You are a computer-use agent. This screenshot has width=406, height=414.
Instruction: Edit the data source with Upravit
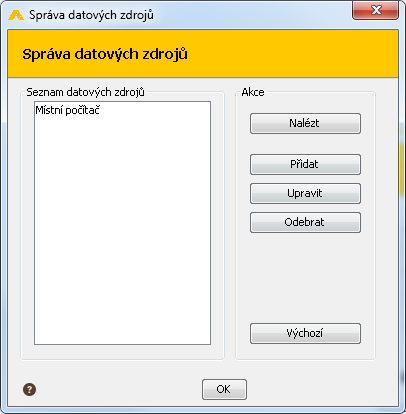point(305,193)
